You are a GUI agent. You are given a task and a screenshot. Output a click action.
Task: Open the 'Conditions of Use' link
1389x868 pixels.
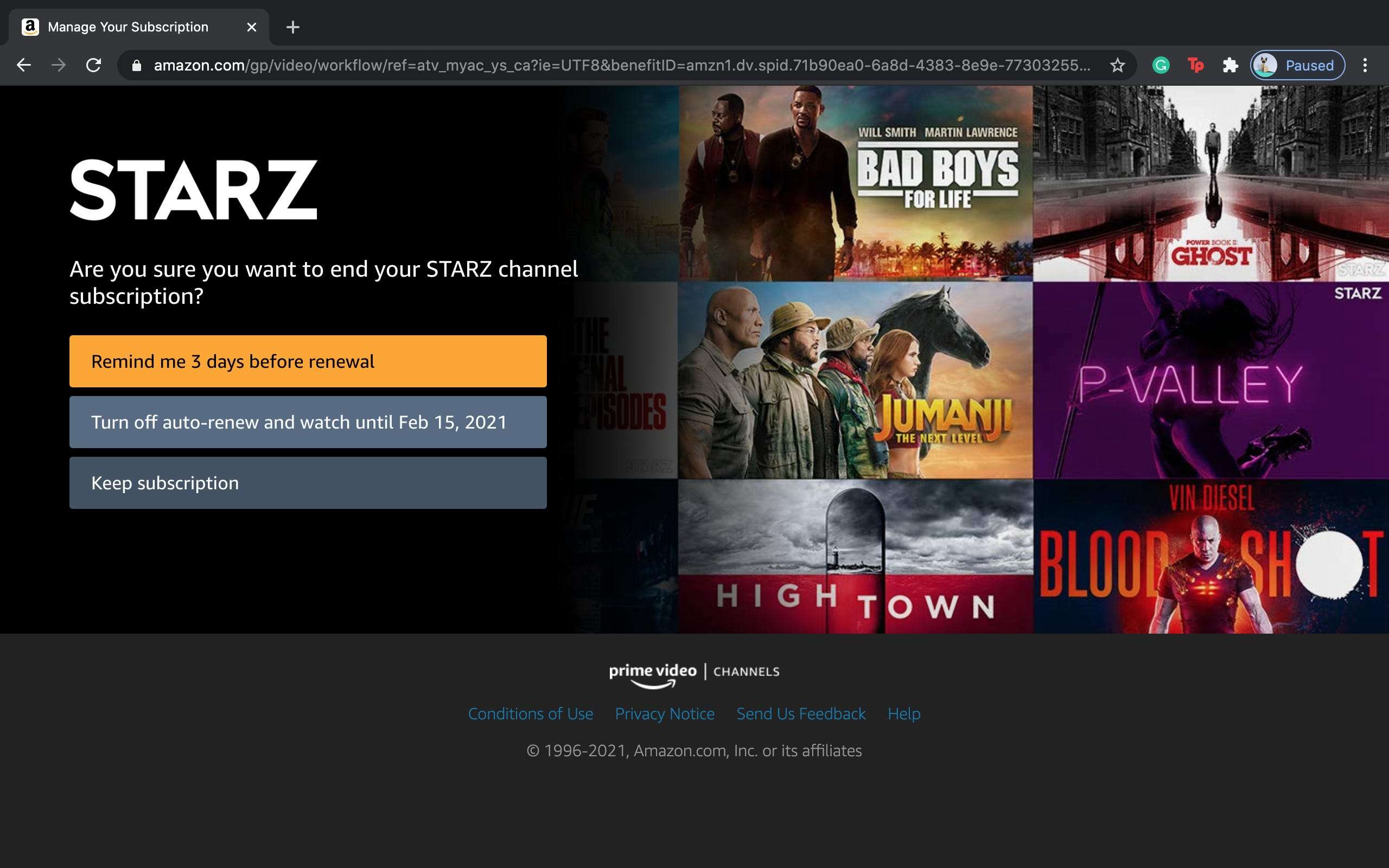pos(531,713)
